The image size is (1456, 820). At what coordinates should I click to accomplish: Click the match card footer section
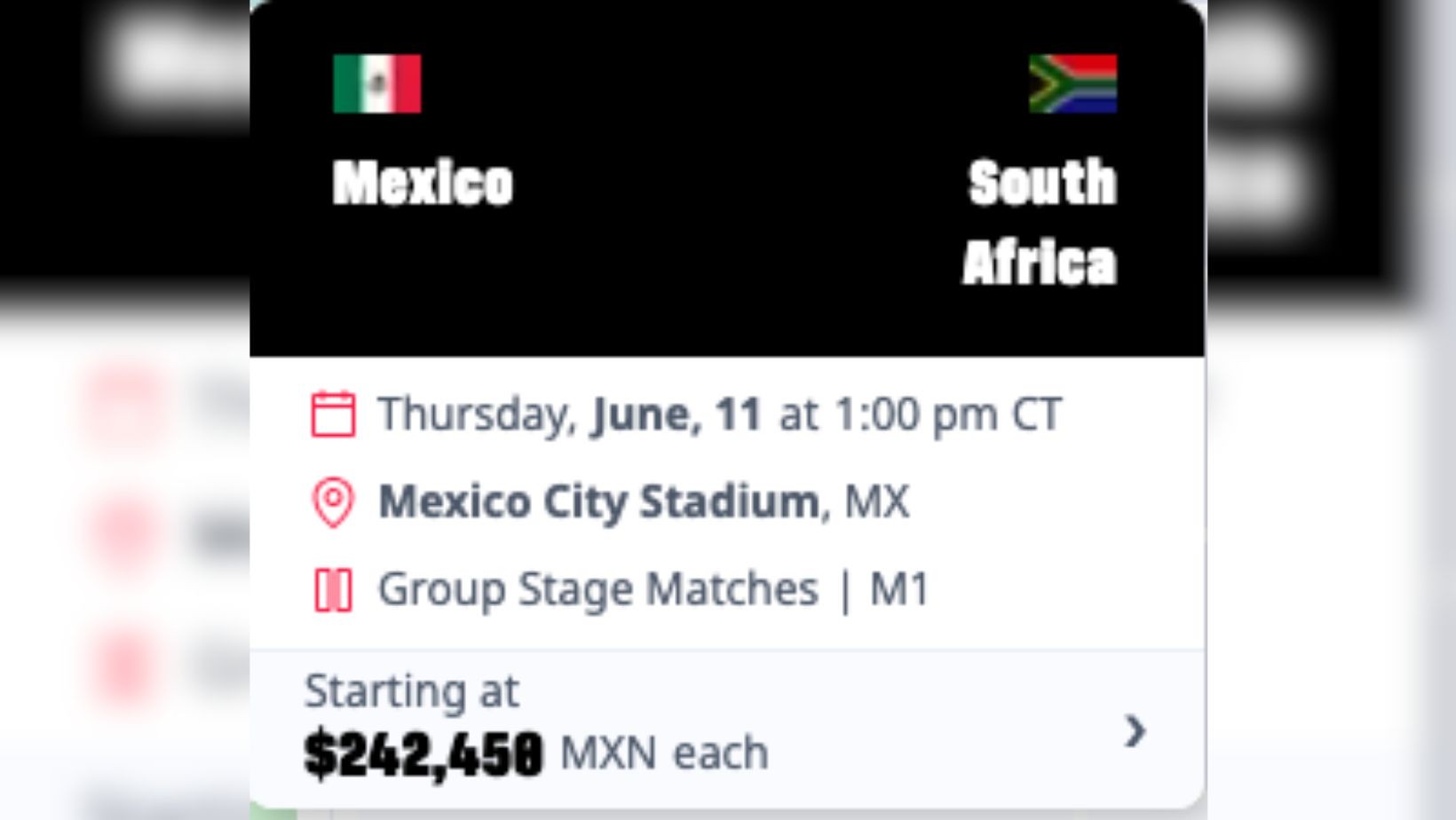[x=728, y=723]
